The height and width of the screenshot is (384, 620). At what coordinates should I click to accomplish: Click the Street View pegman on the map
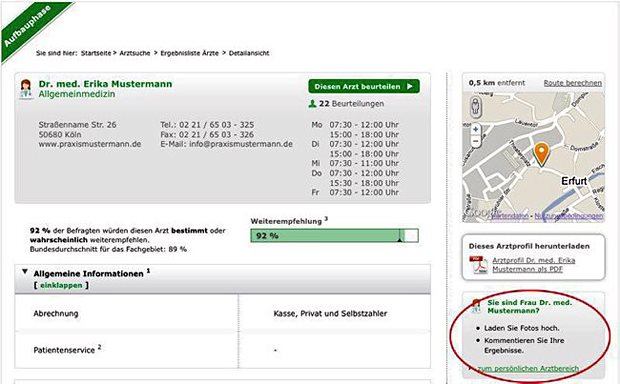pyautogui.click(x=476, y=107)
